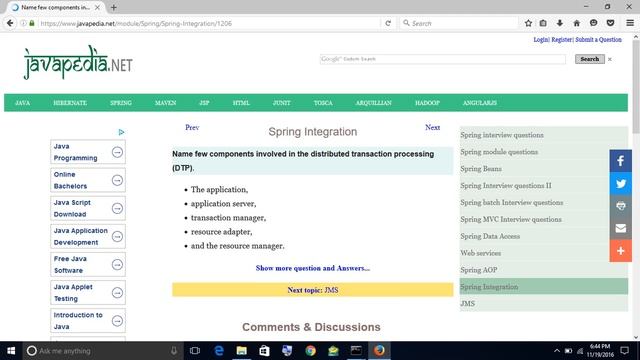
Task: Click the browser back arrow button
Action: click(x=10, y=23)
